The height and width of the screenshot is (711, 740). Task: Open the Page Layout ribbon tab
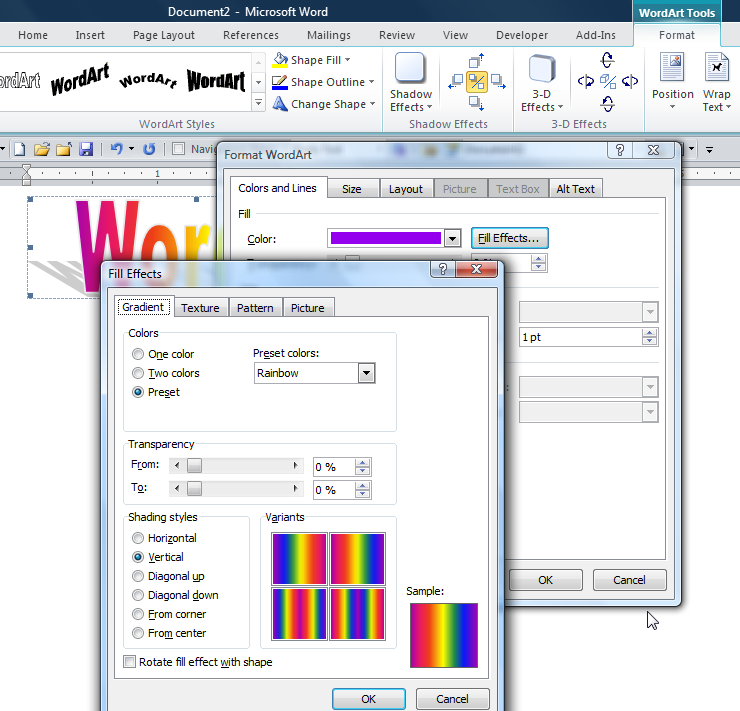(x=164, y=35)
